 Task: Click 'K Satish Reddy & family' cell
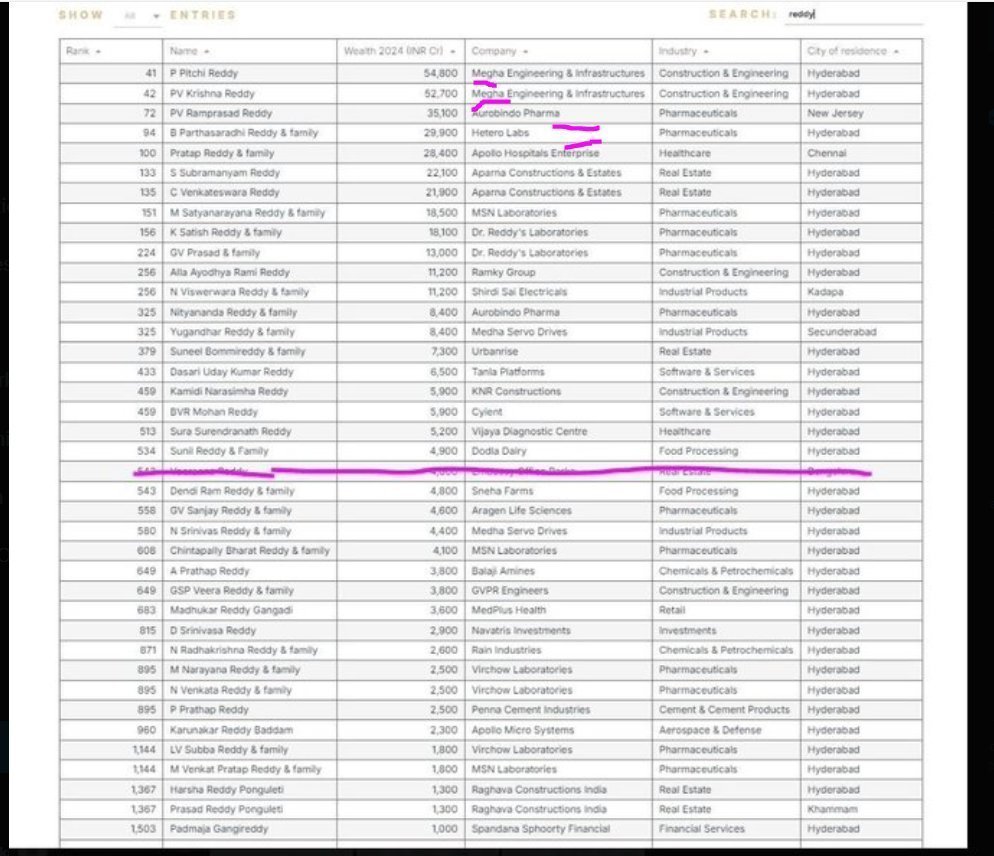pos(249,233)
